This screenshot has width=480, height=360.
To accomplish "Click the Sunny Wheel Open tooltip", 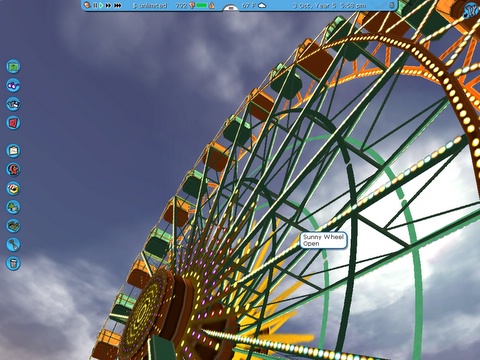I will [323, 240].
